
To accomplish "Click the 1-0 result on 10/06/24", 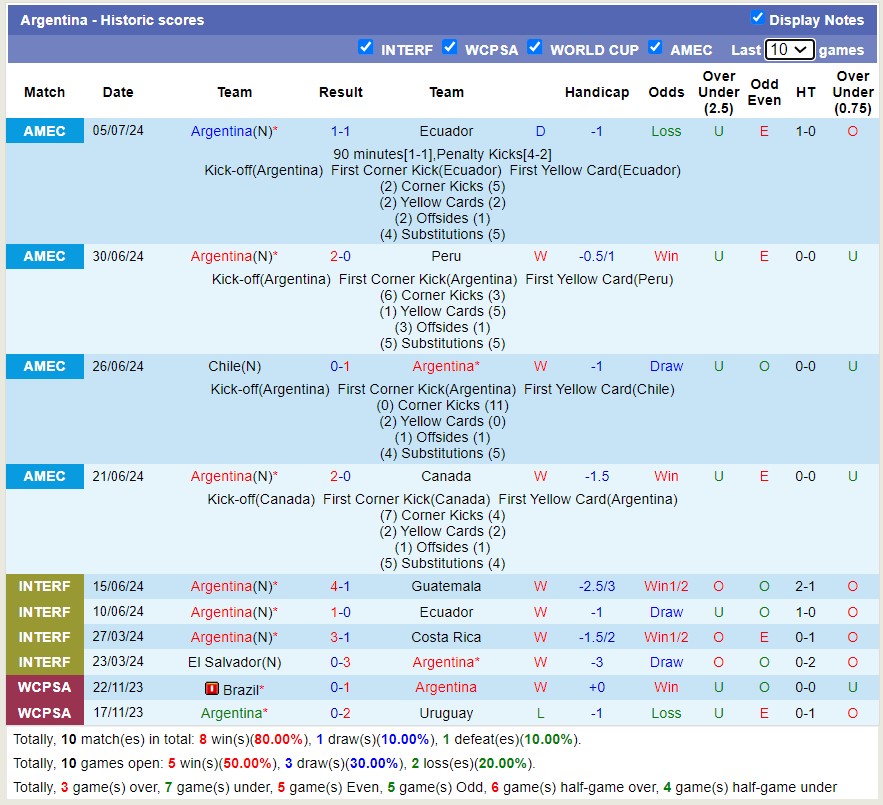I will (340, 612).
